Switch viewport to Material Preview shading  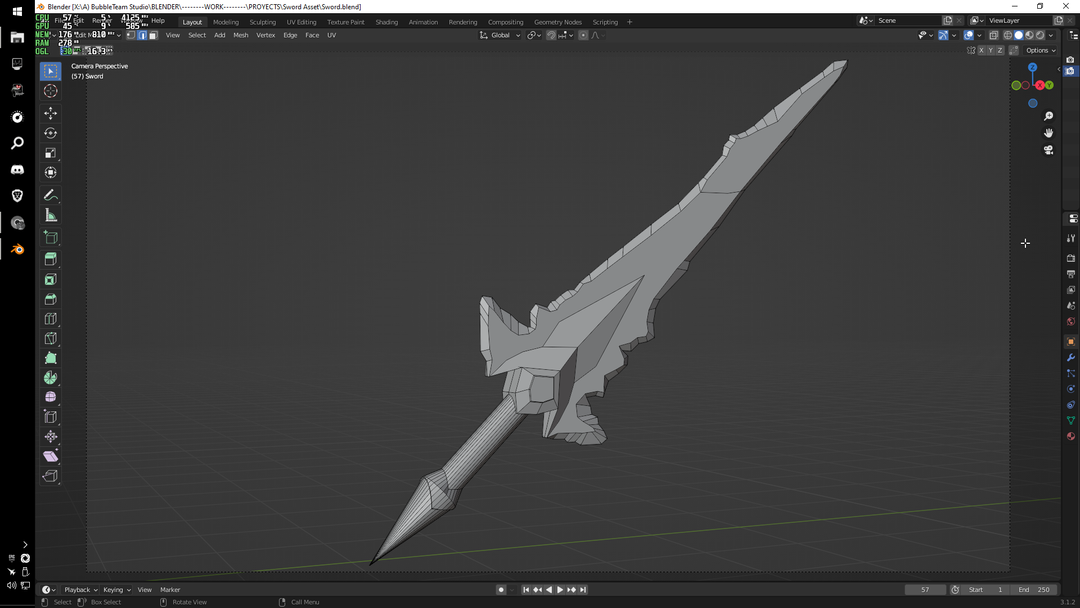coord(1029,34)
